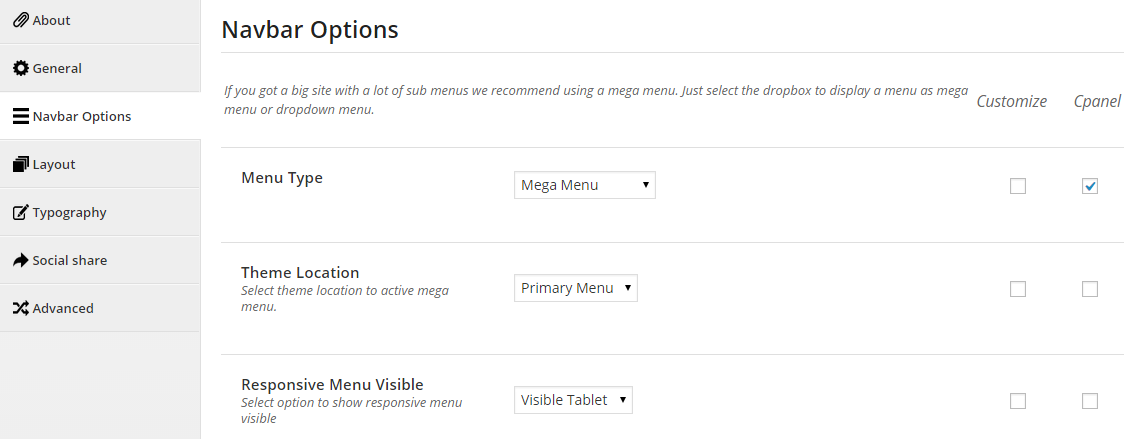Viewport: 1131px width, 439px height.
Task: Go to the General settings tab
Action: pyautogui.click(x=100, y=68)
